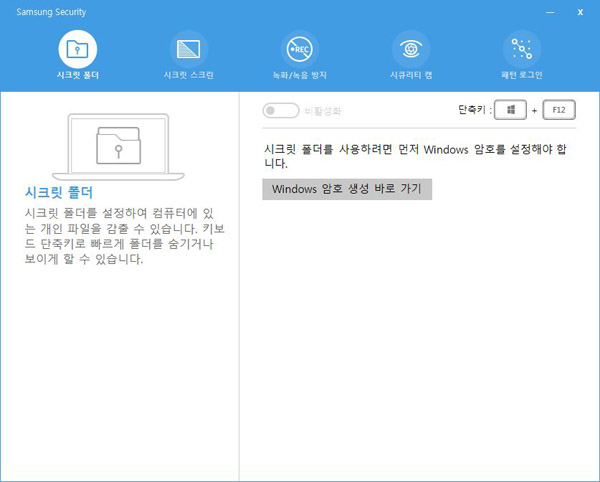Viewport: 600px width, 482px height.
Task: Close the Samsung Security window
Action: [580, 12]
